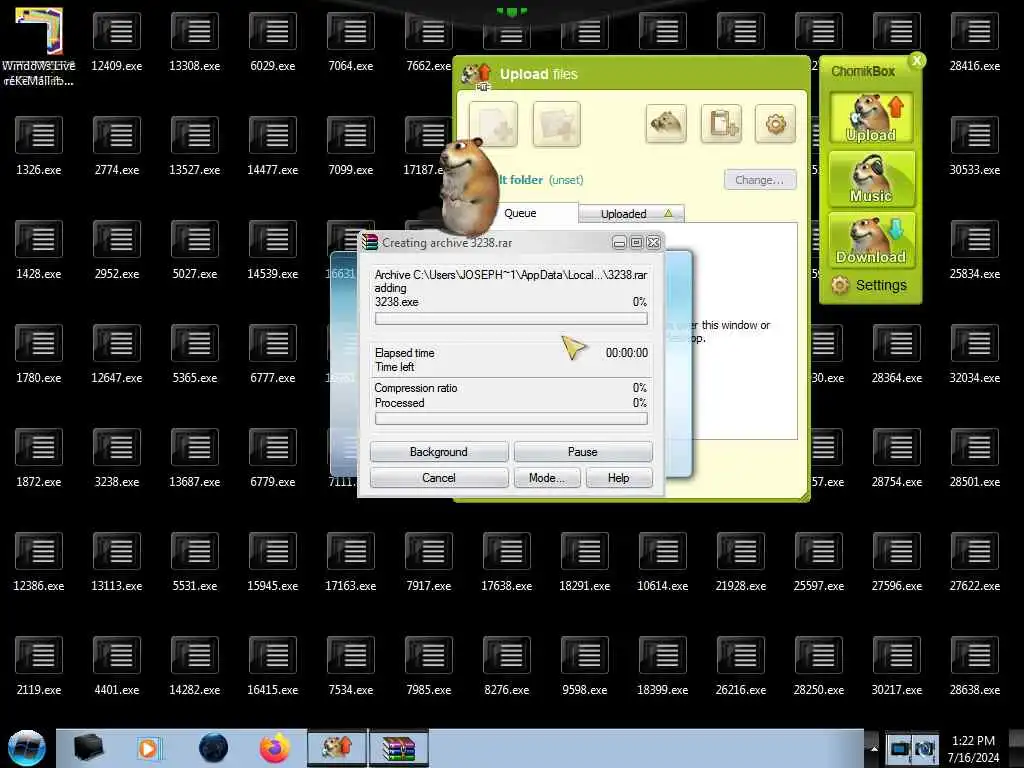Viewport: 1024px width, 768px height.
Task: Close the ChomikBox side panel
Action: pos(917,61)
